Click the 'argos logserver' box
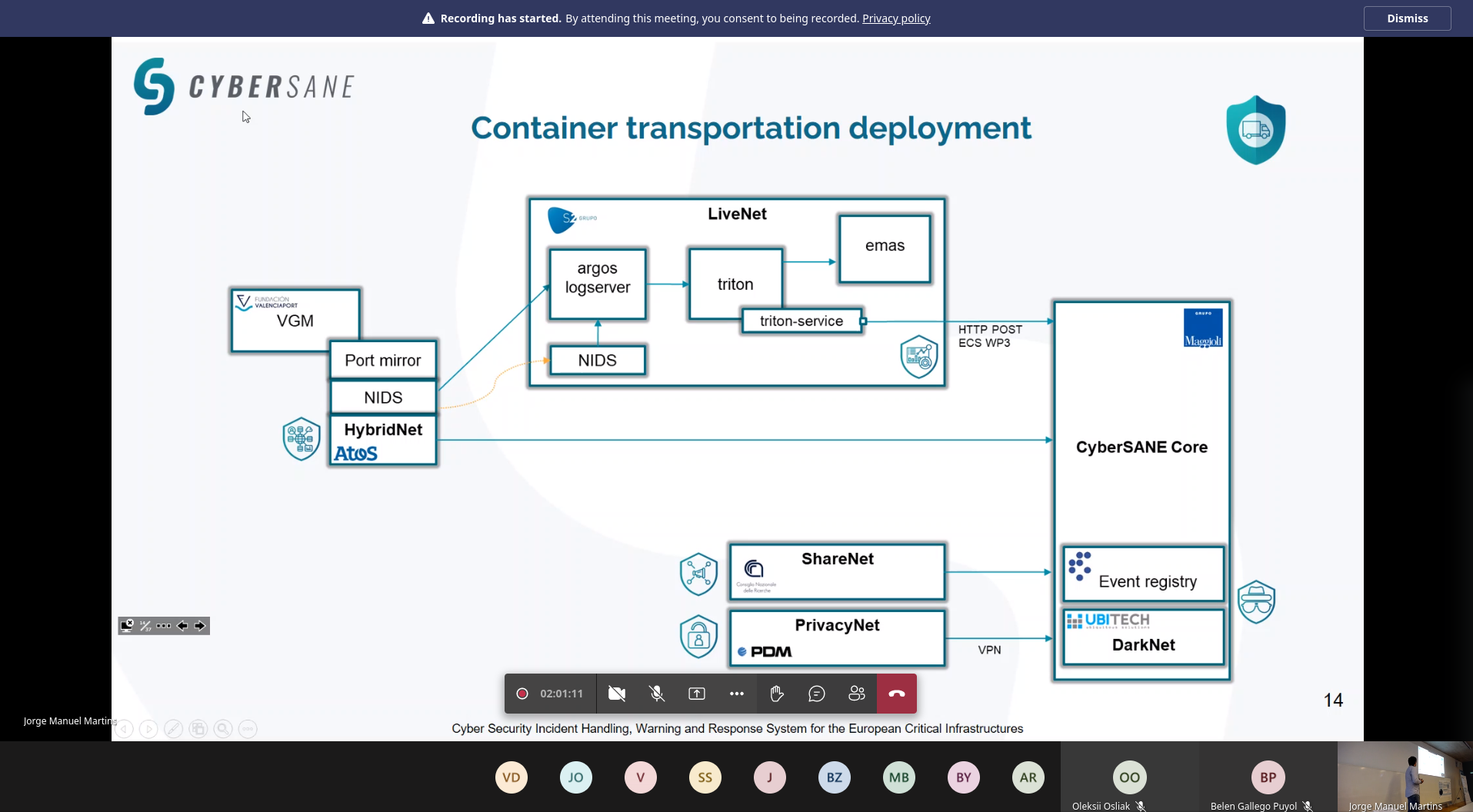Screen dimensions: 1473x812 click(598, 284)
